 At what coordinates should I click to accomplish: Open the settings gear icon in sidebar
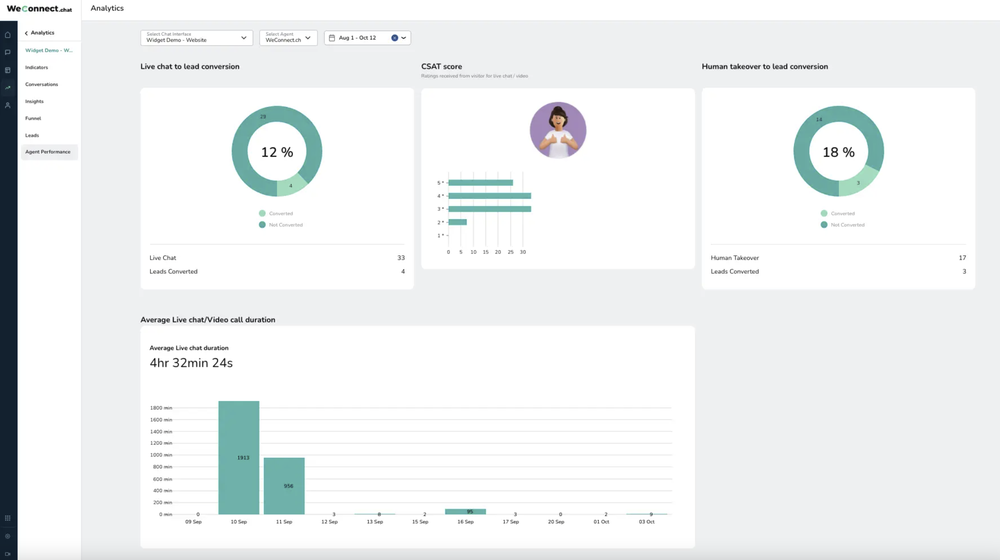tap(8, 536)
